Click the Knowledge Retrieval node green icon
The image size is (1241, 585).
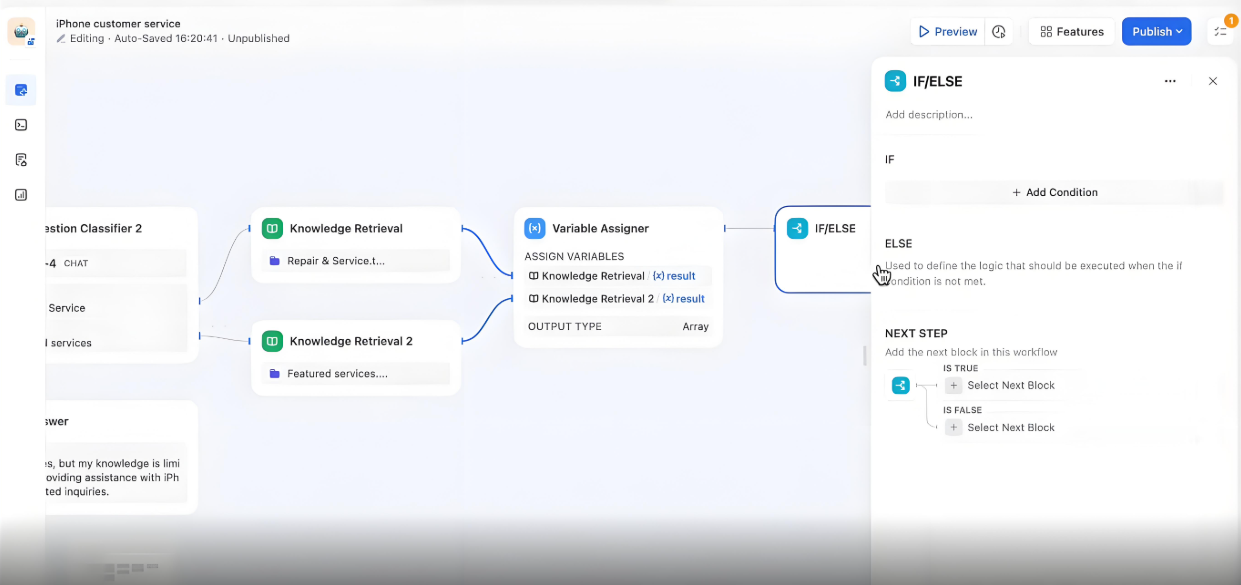272,228
